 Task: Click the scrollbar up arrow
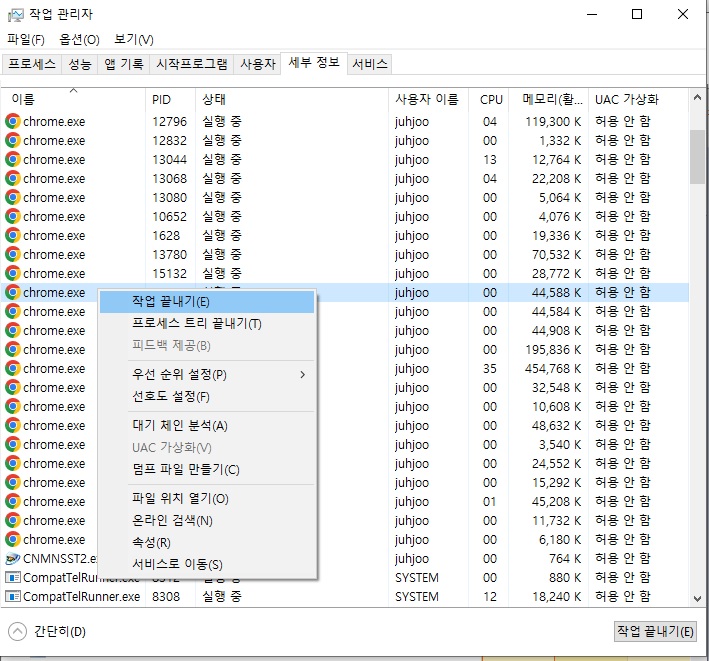(697, 97)
